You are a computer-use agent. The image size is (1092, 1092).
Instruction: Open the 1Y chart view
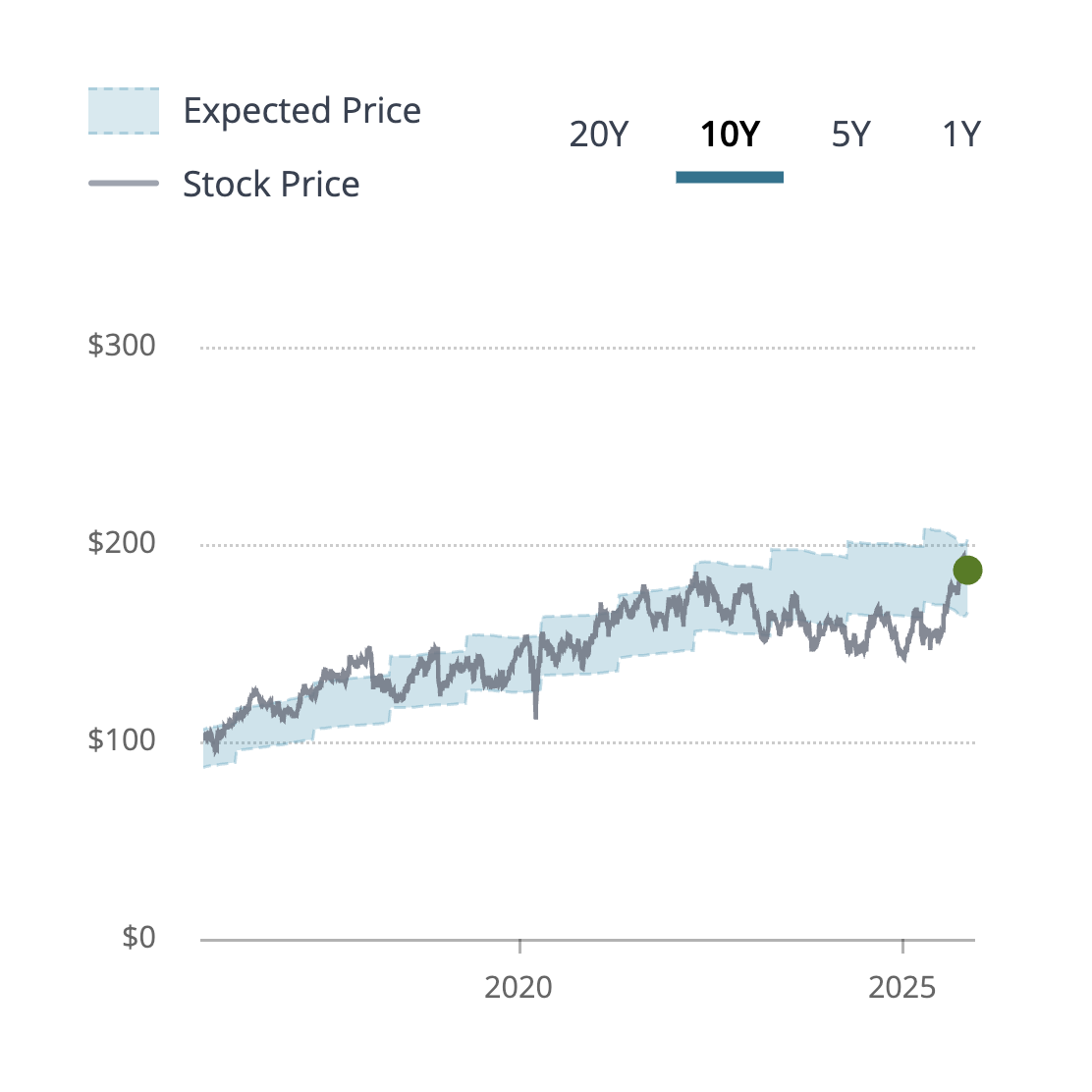pos(960,134)
